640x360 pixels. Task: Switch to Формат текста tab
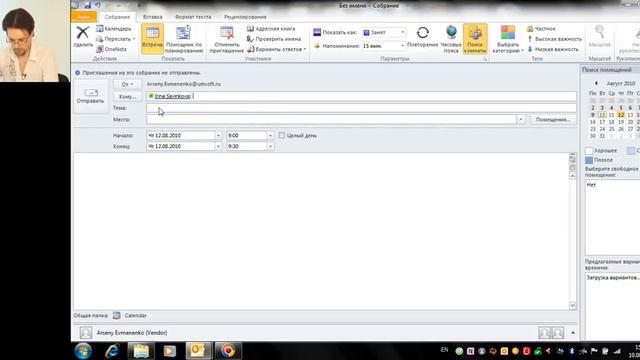pos(193,17)
